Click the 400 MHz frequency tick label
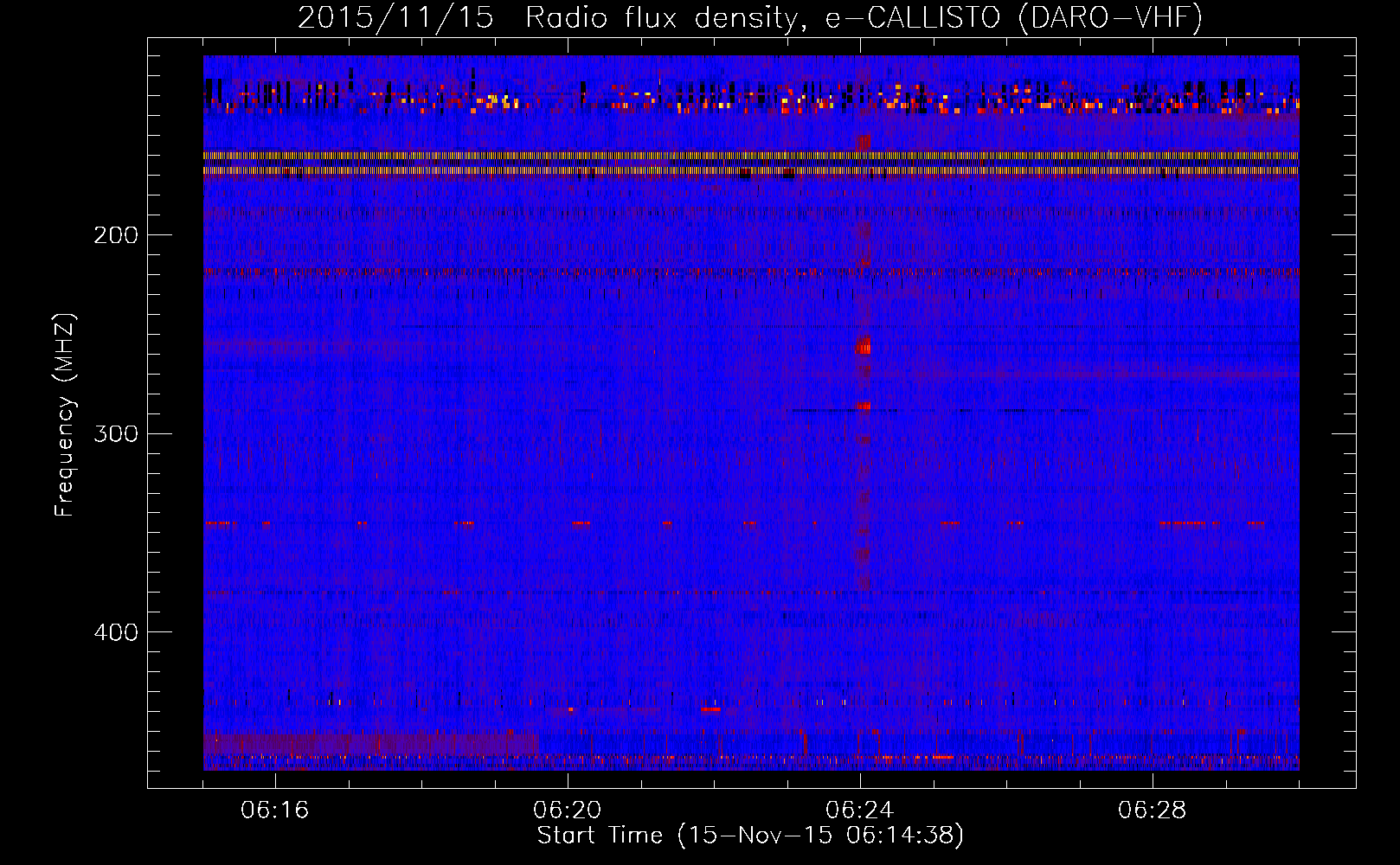 116,632
